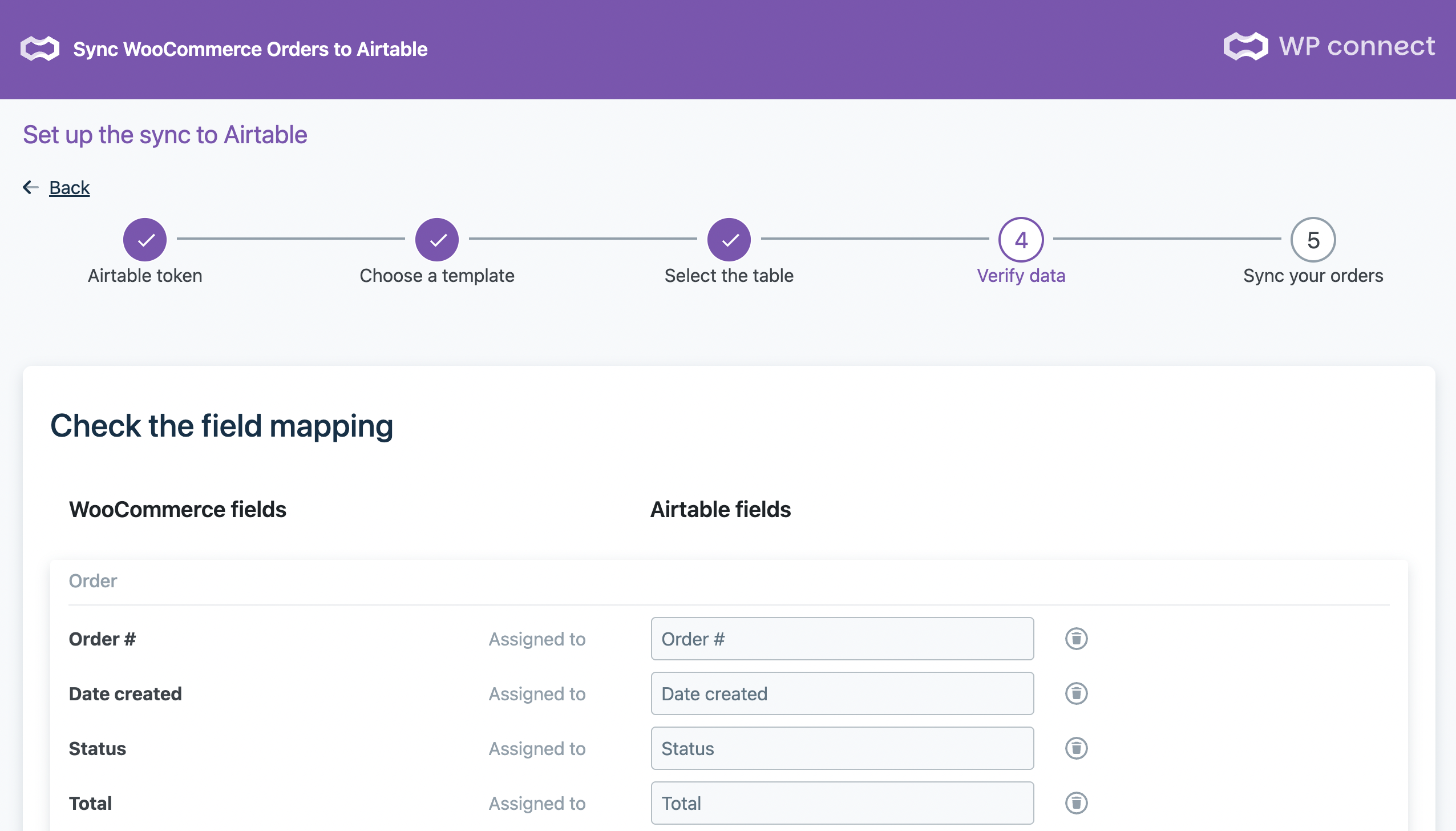Click the WP connect logo
This screenshot has height=831, width=1456.
pyautogui.click(x=1329, y=46)
